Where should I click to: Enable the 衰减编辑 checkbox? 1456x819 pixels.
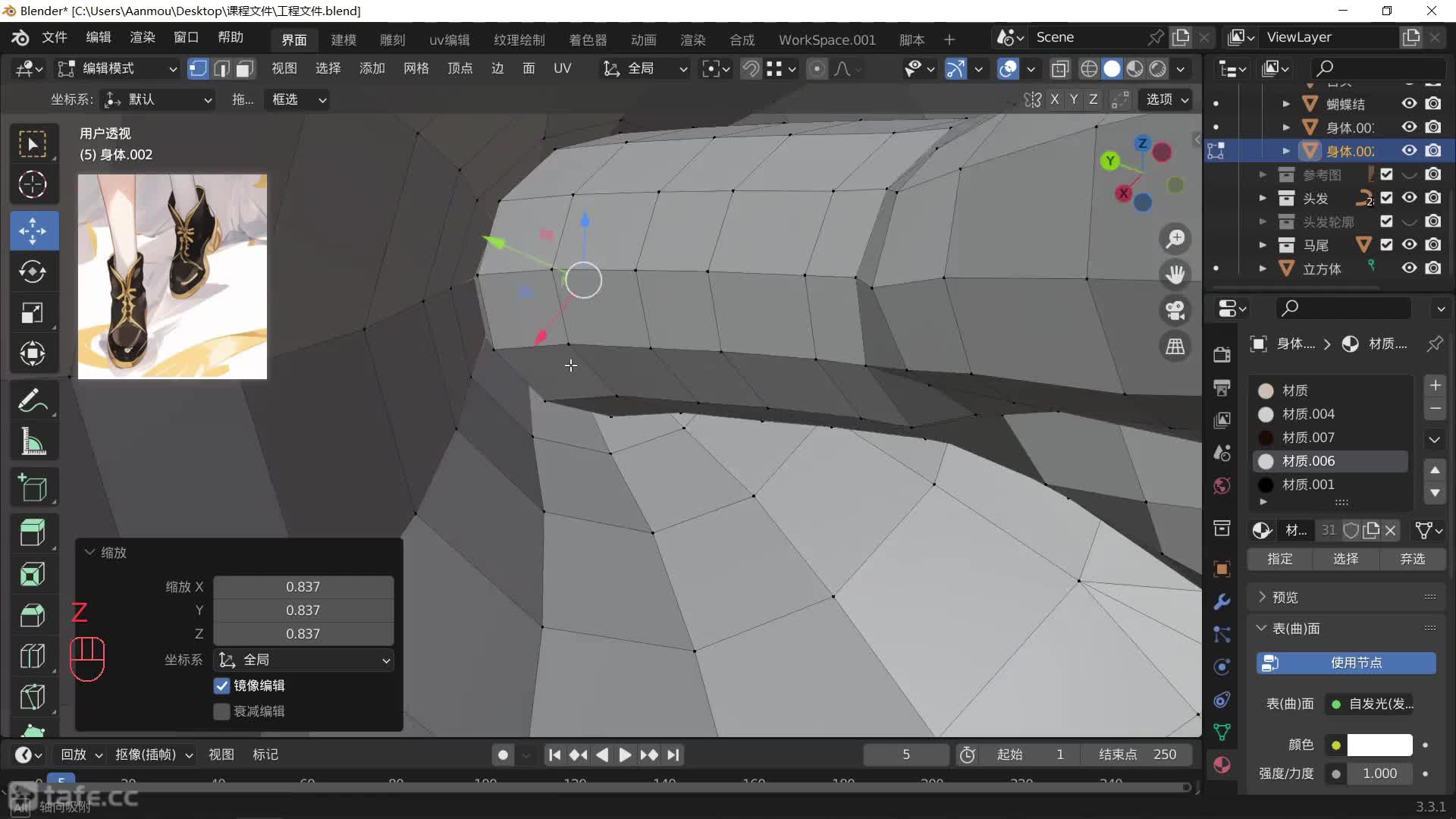click(221, 711)
